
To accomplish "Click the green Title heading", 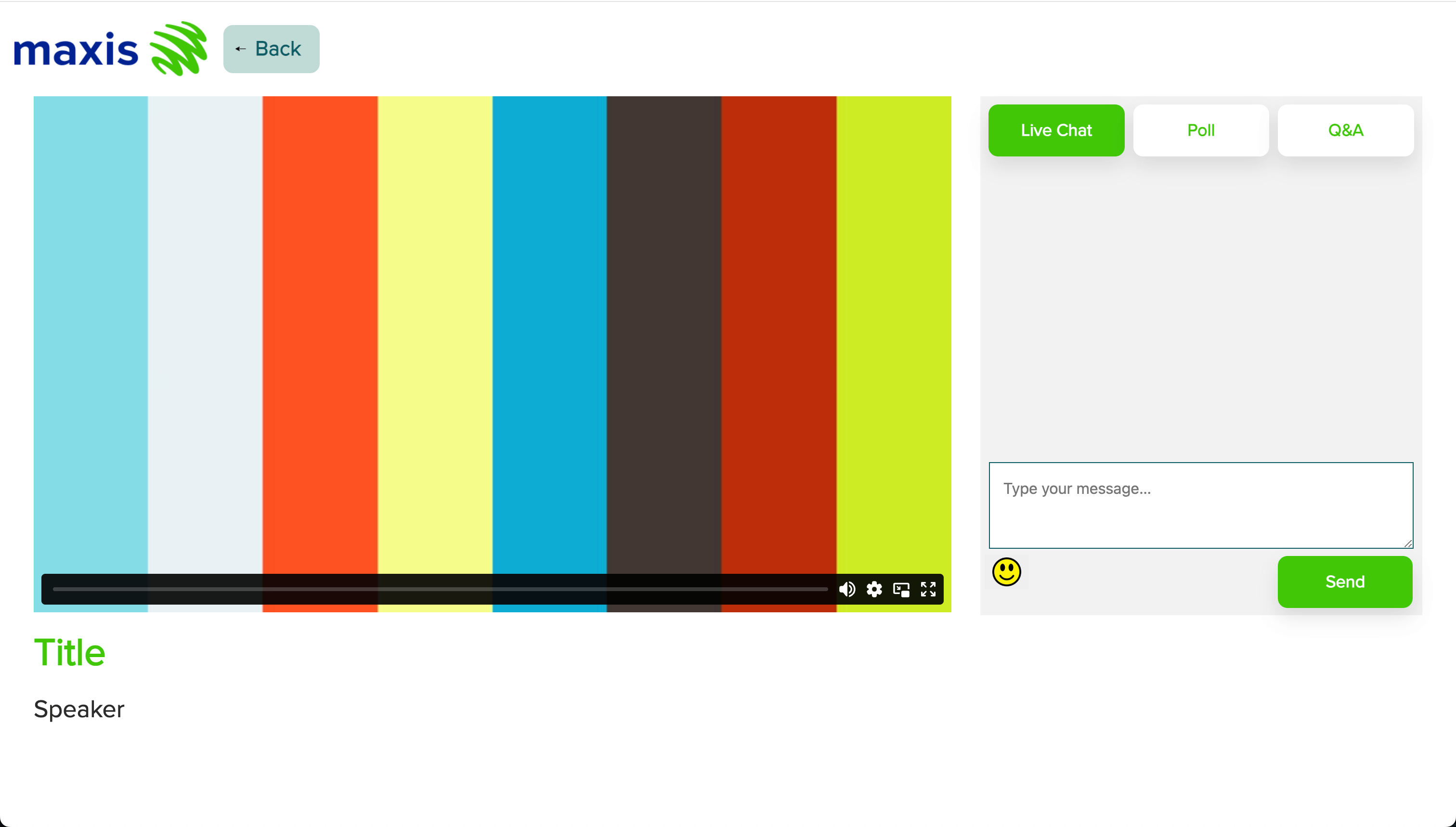I will pos(70,652).
